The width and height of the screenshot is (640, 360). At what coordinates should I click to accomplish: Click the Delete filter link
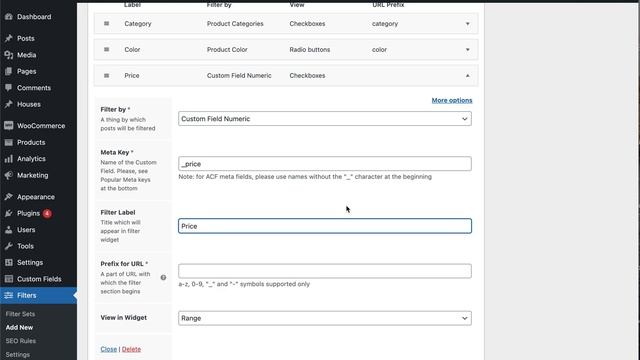(x=131, y=349)
